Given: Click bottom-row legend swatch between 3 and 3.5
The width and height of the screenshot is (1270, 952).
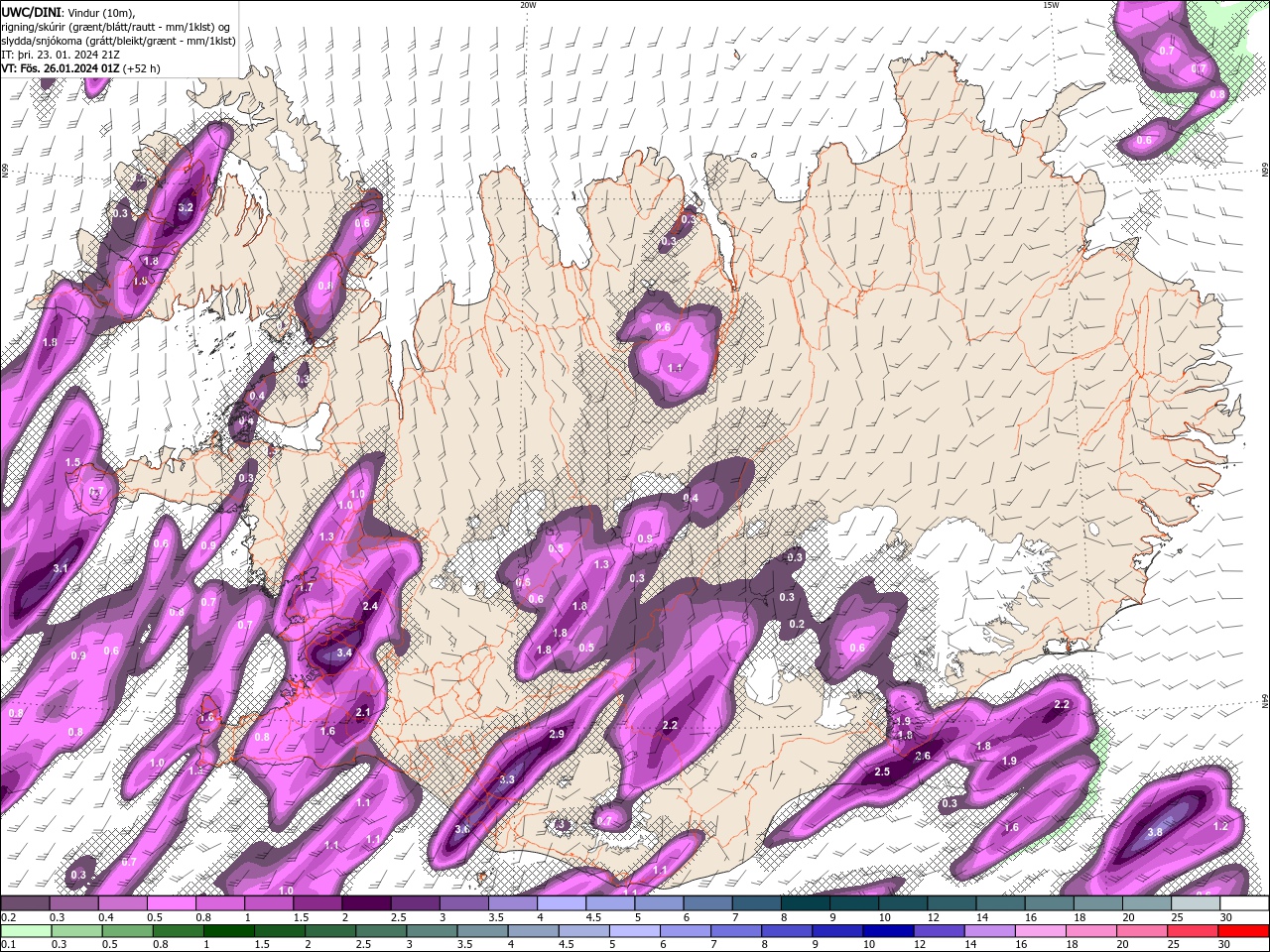Looking at the screenshot, I should [x=432, y=931].
